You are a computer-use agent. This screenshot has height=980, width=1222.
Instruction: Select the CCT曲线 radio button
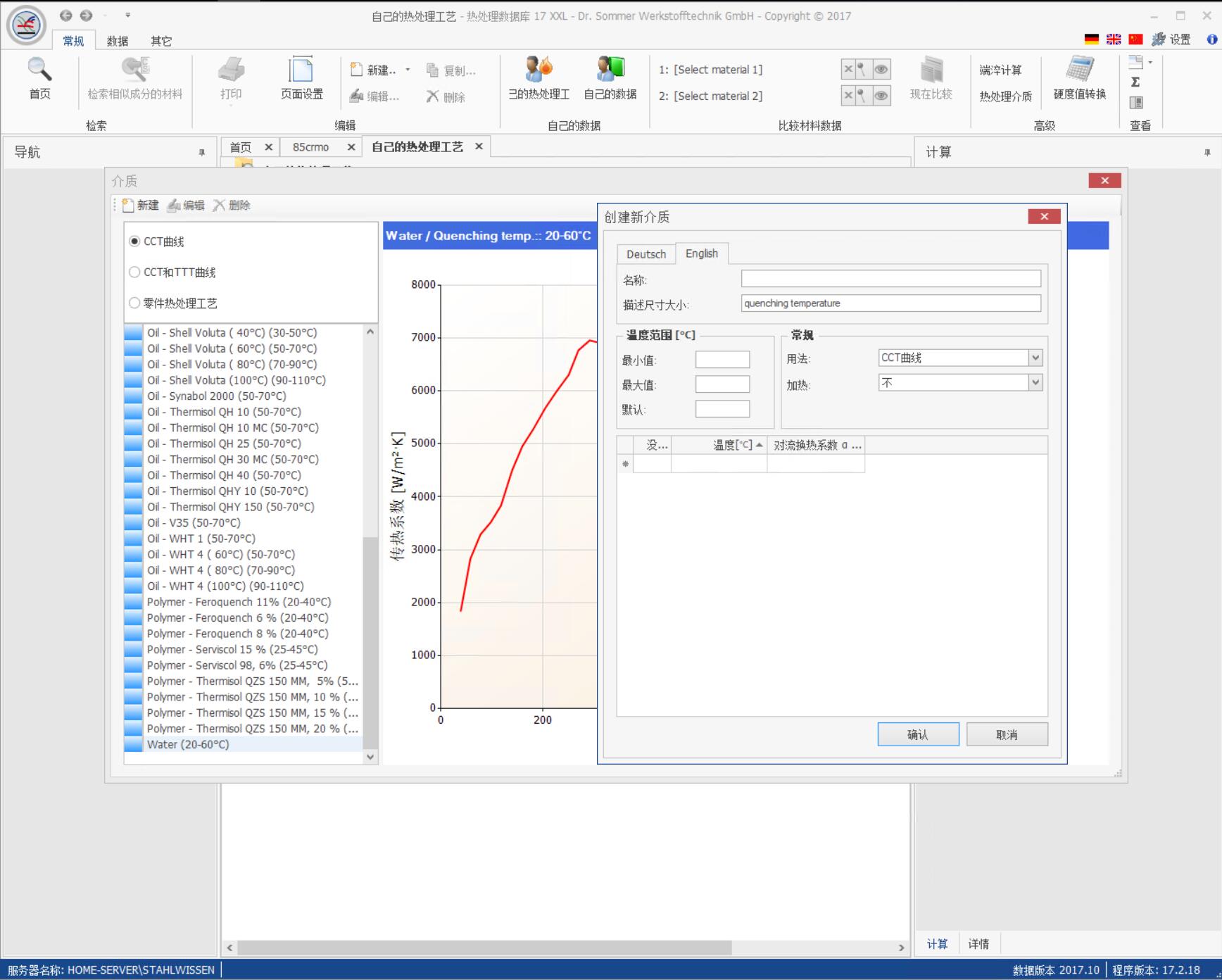pos(134,241)
